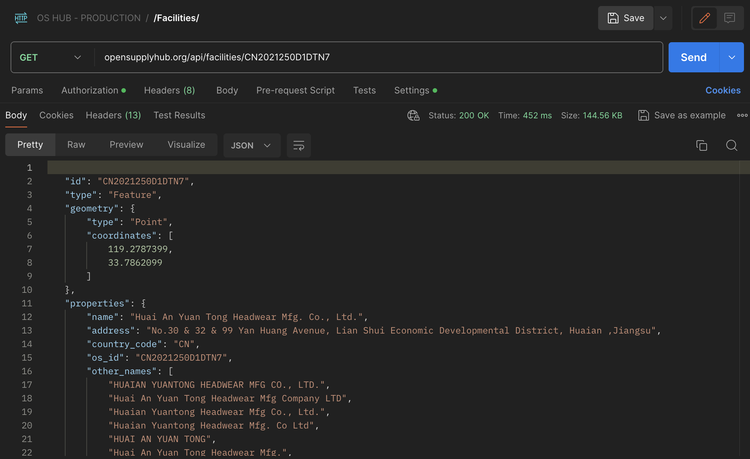The height and width of the screenshot is (459, 750).
Task: Expand the Send button options arrow
Action: 731,57
